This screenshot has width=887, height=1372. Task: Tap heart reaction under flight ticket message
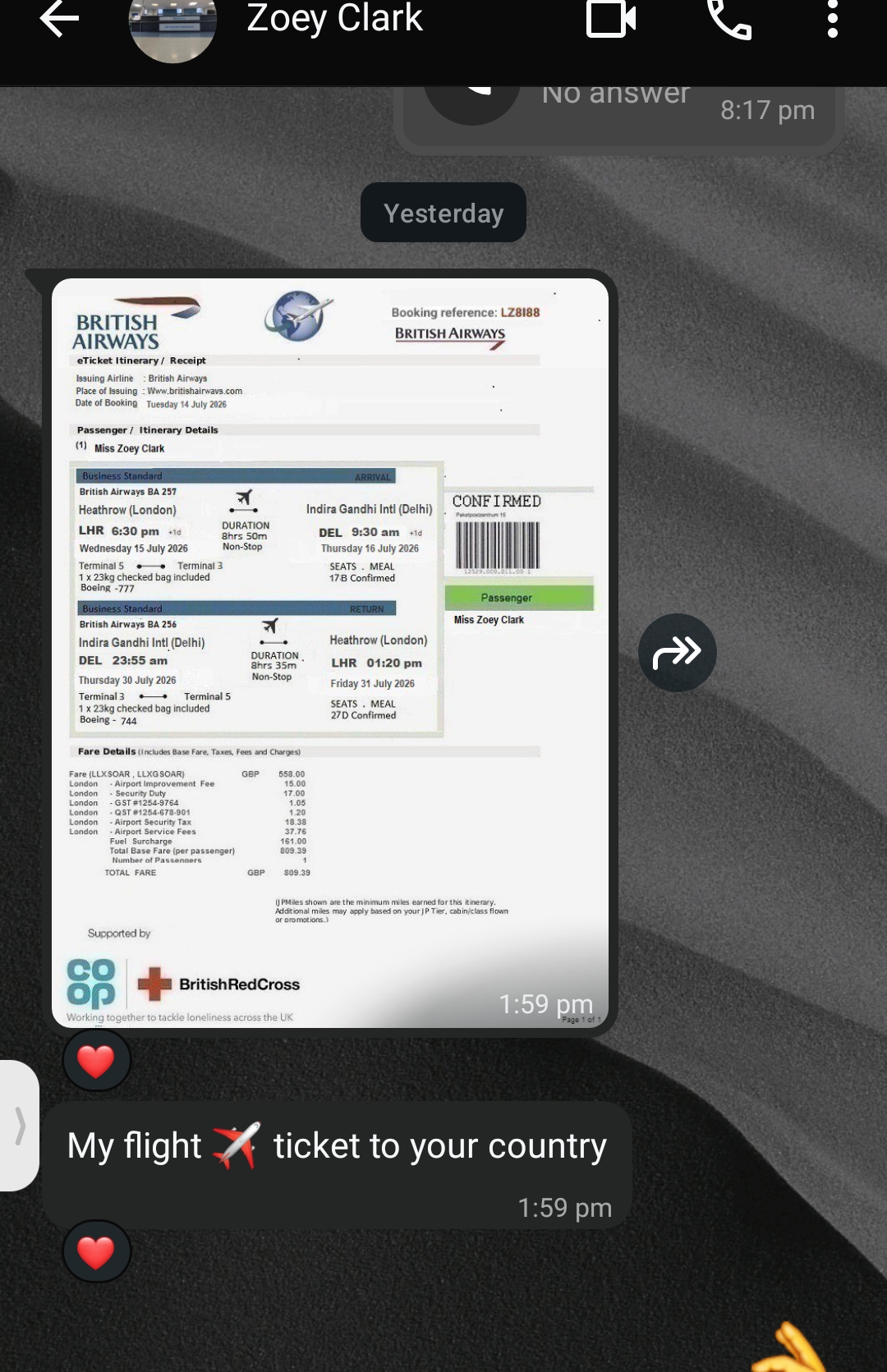(x=96, y=1251)
